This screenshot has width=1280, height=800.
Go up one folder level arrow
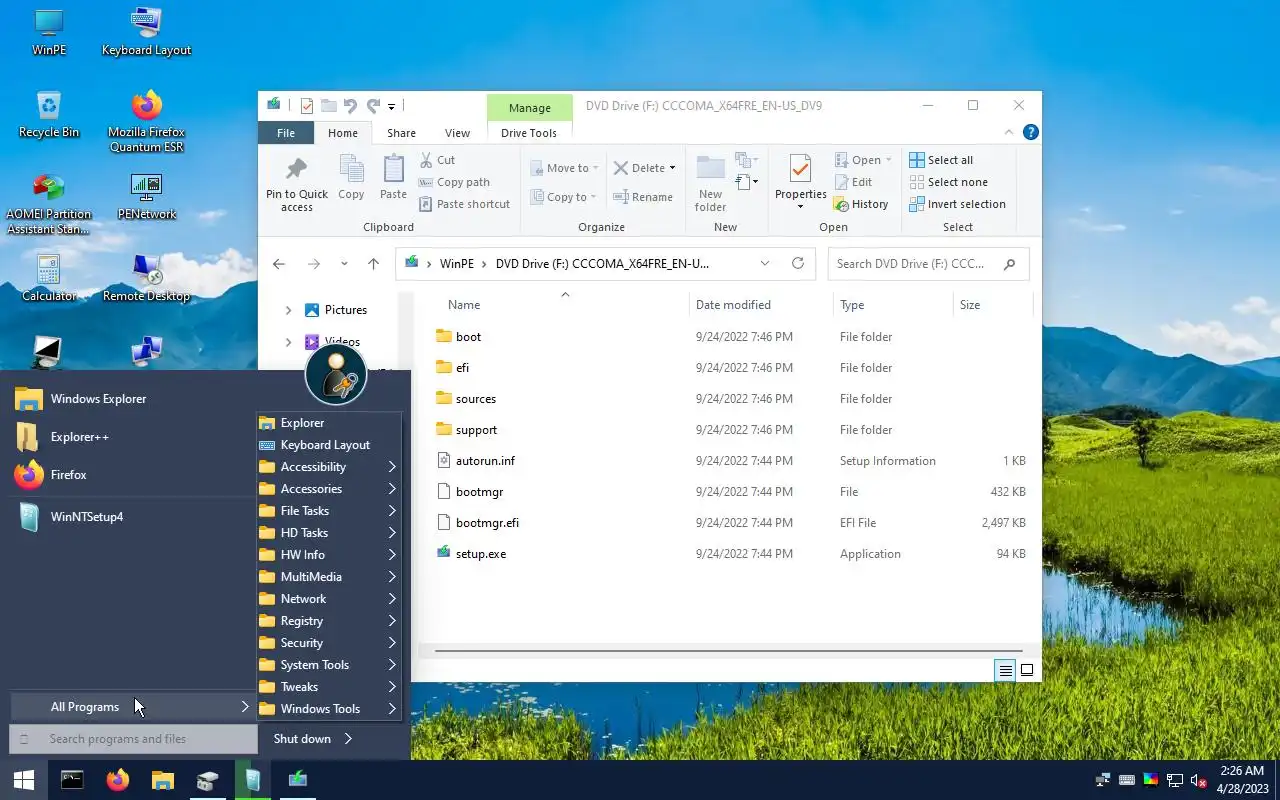(x=373, y=264)
